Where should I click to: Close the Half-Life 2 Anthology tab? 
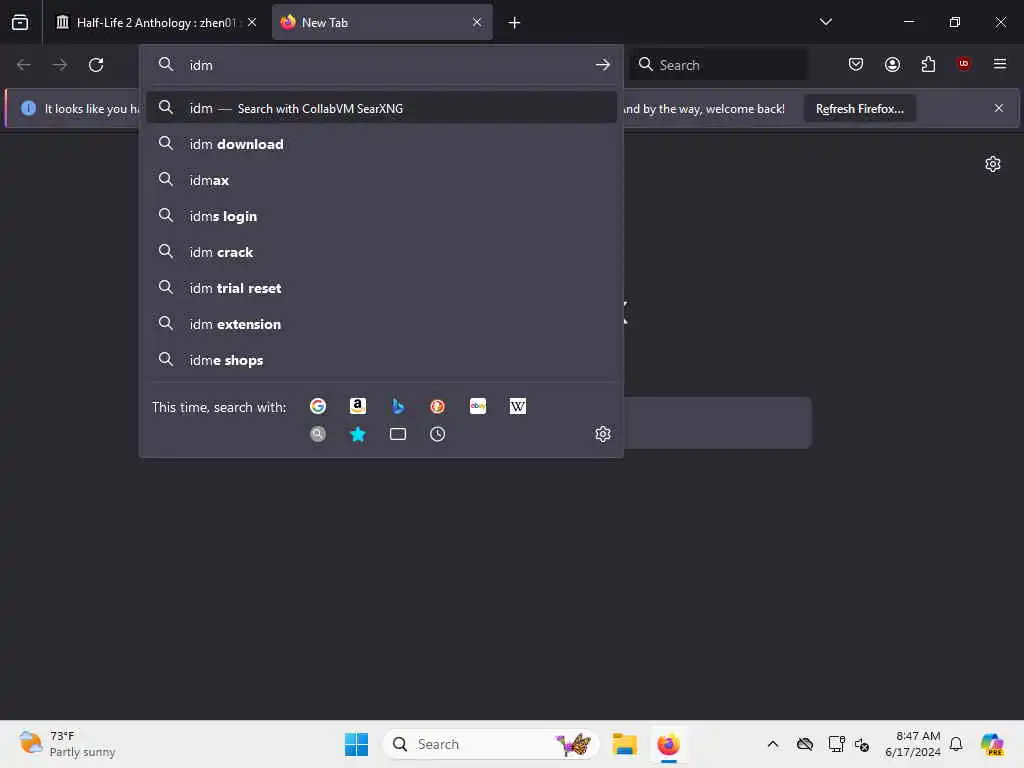pos(252,22)
